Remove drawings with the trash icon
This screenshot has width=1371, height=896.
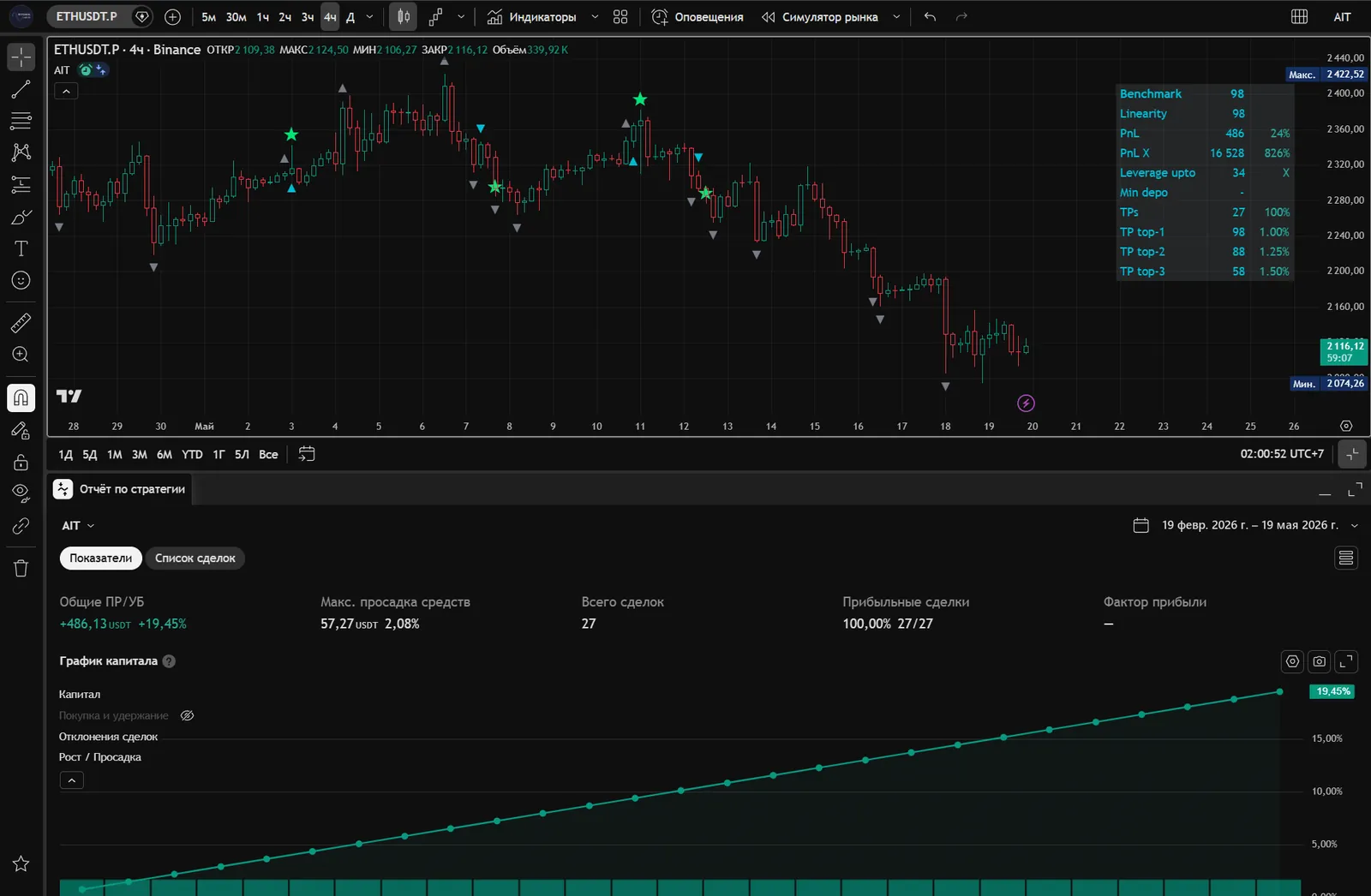pos(21,568)
